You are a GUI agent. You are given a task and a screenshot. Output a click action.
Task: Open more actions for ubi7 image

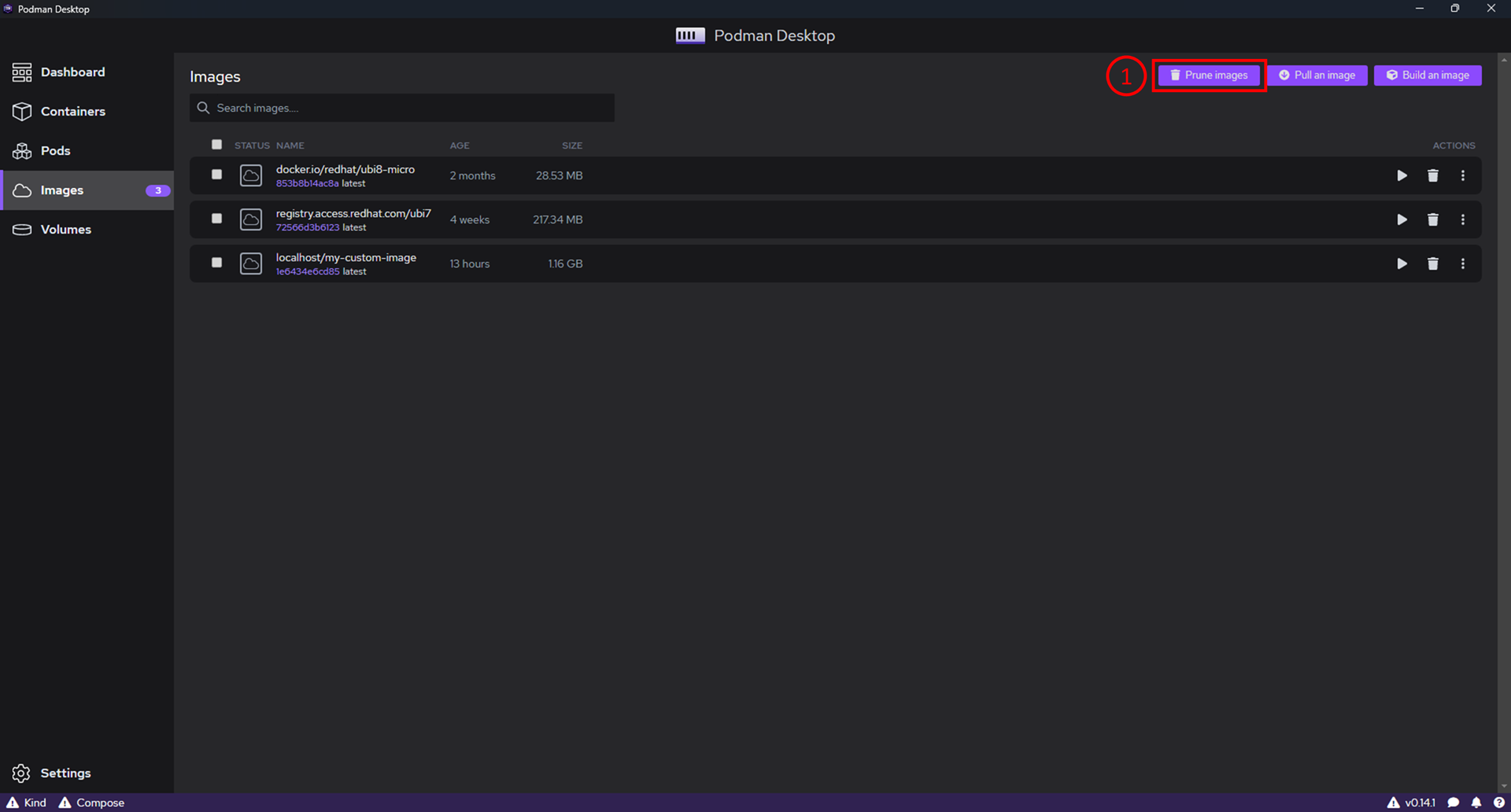tap(1463, 220)
